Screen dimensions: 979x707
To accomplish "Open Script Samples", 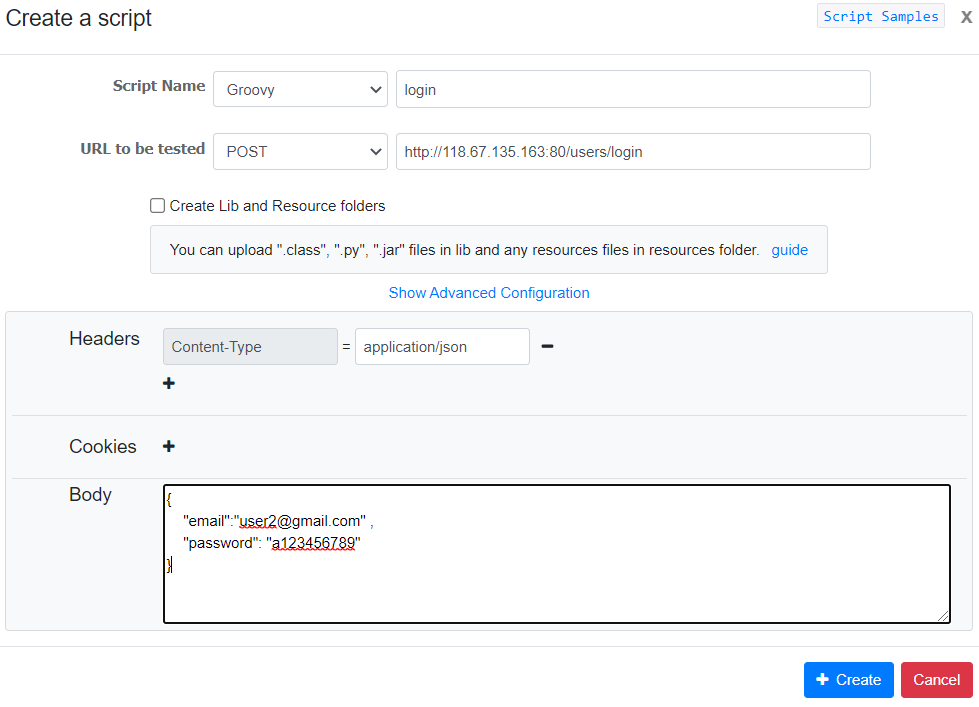I will (x=880, y=16).
